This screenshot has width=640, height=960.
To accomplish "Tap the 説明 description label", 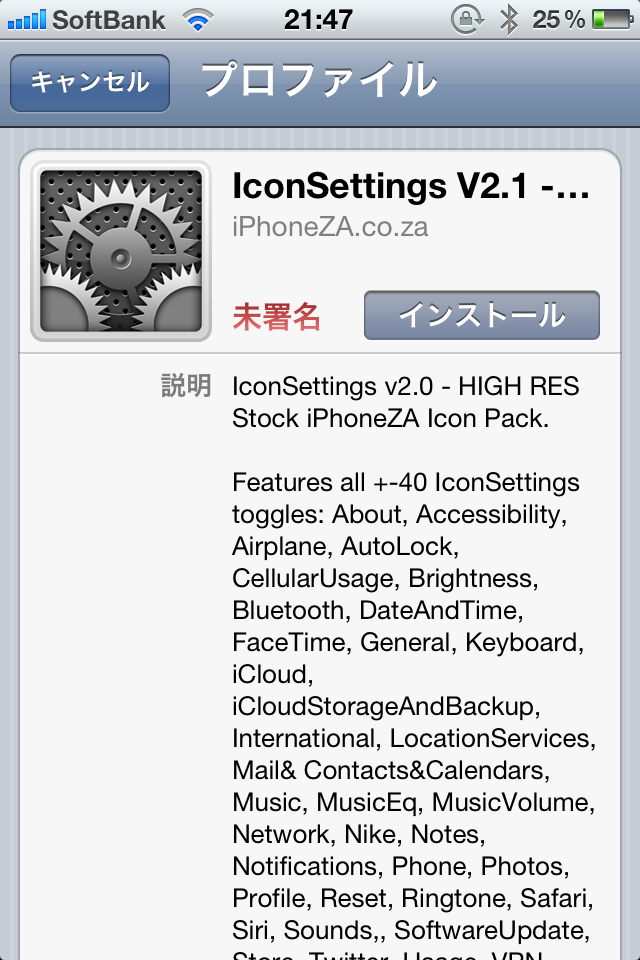I will click(x=186, y=386).
